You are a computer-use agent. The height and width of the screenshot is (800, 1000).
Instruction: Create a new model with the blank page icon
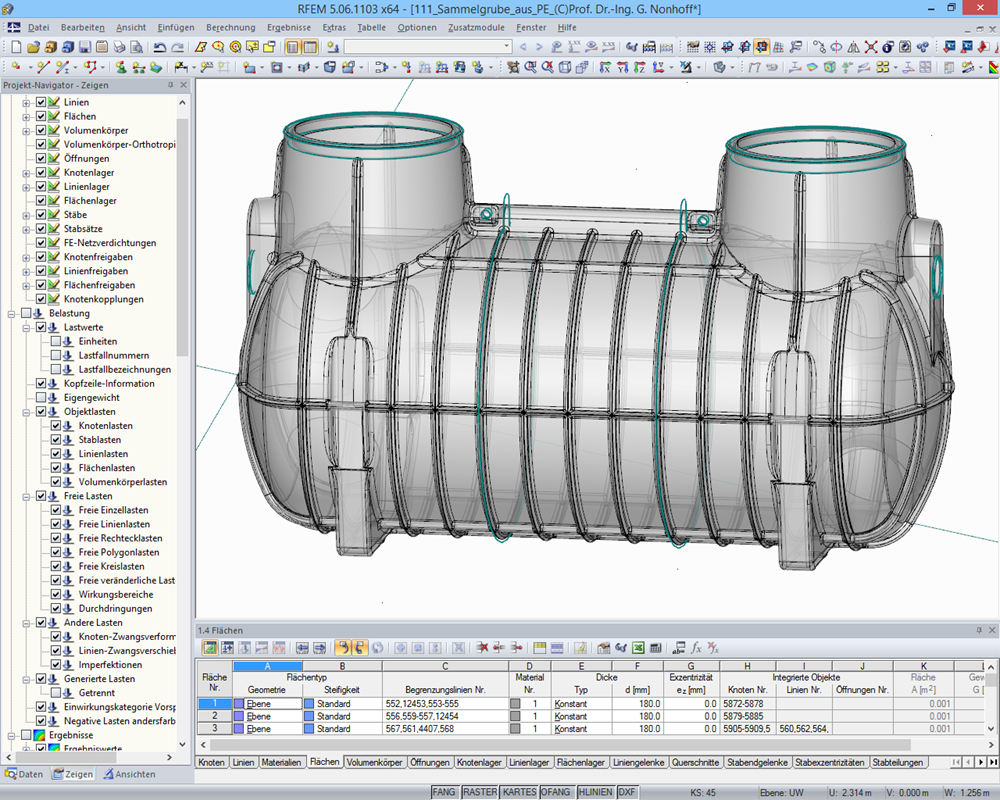click(x=16, y=47)
